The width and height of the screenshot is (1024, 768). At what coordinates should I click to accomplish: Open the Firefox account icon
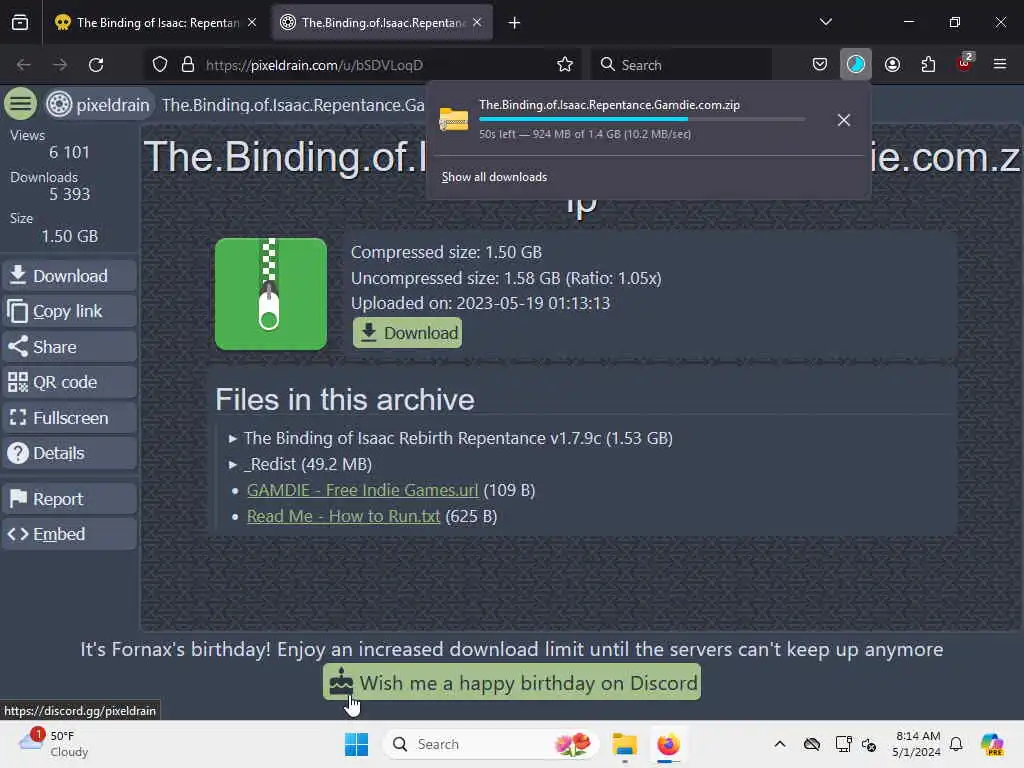pyautogui.click(x=892, y=65)
